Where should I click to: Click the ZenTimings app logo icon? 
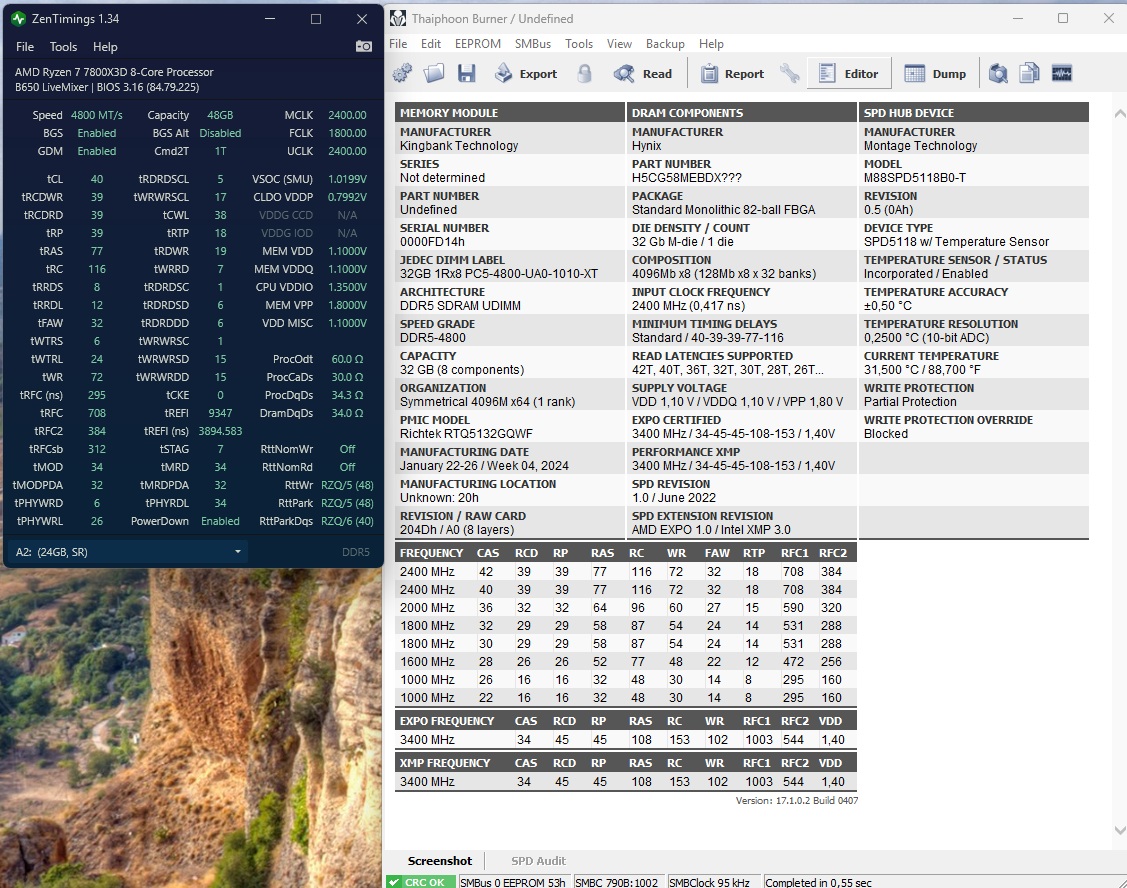click(x=19, y=19)
